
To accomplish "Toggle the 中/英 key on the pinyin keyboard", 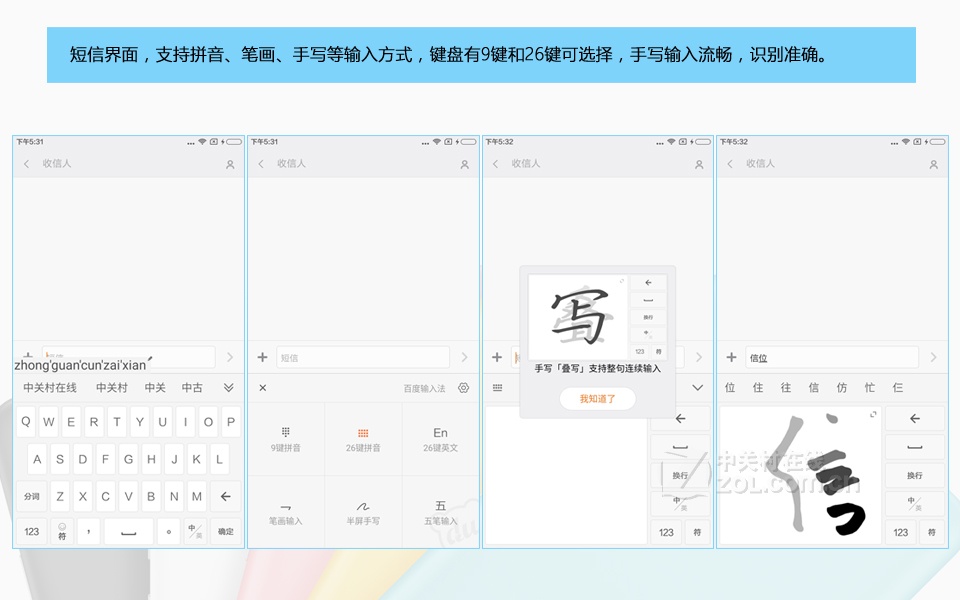I will point(194,530).
